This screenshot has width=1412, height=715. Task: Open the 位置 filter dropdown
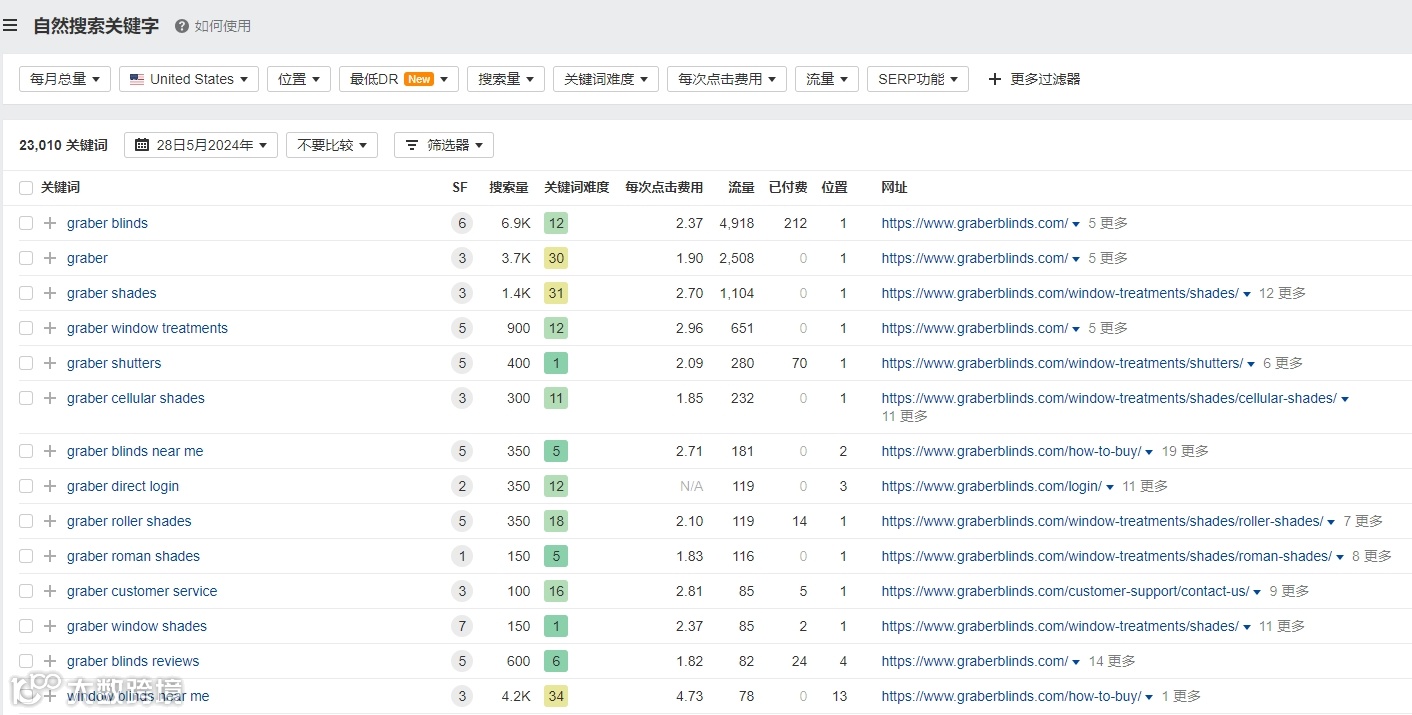click(x=299, y=79)
